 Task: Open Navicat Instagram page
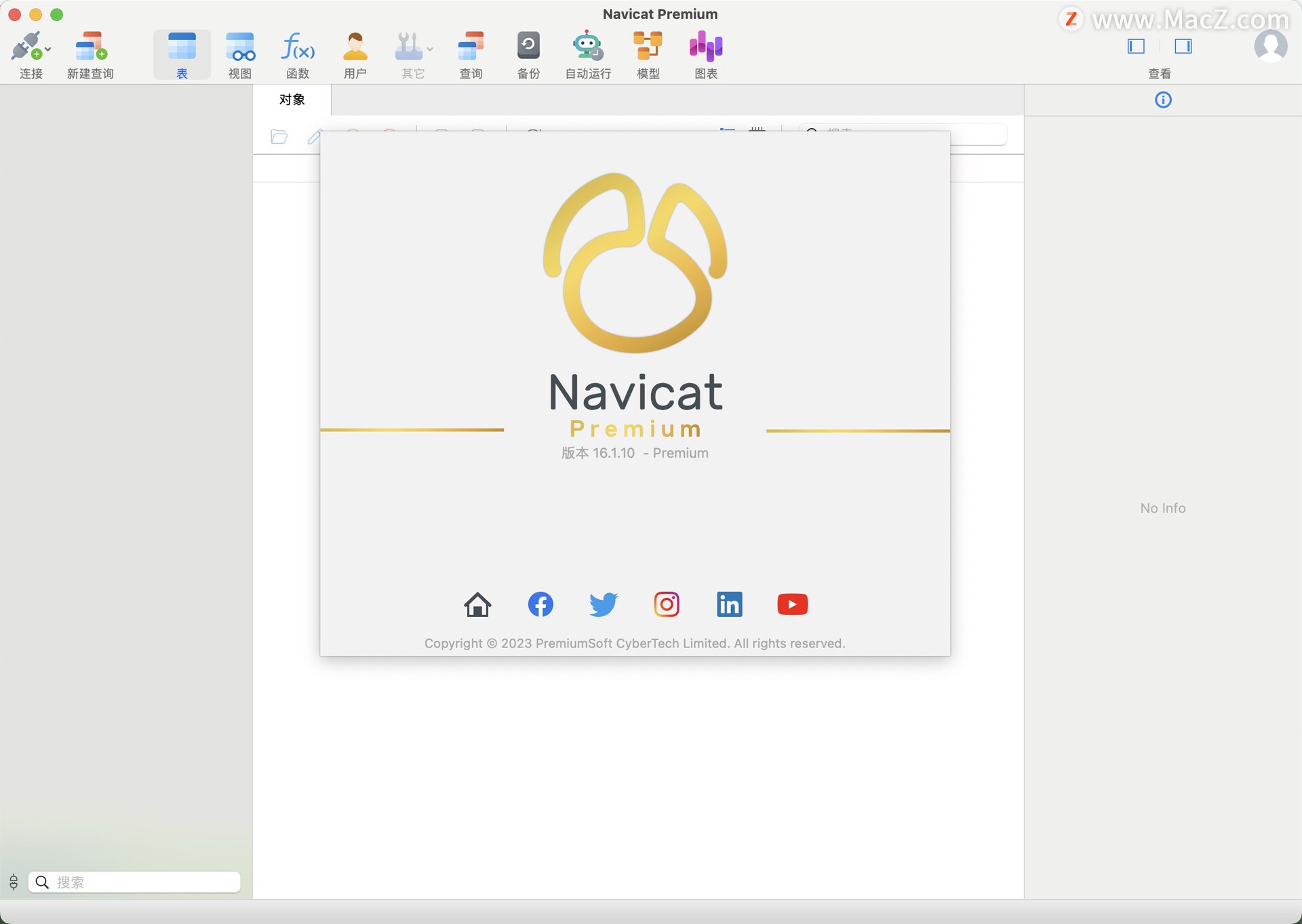[x=667, y=604]
